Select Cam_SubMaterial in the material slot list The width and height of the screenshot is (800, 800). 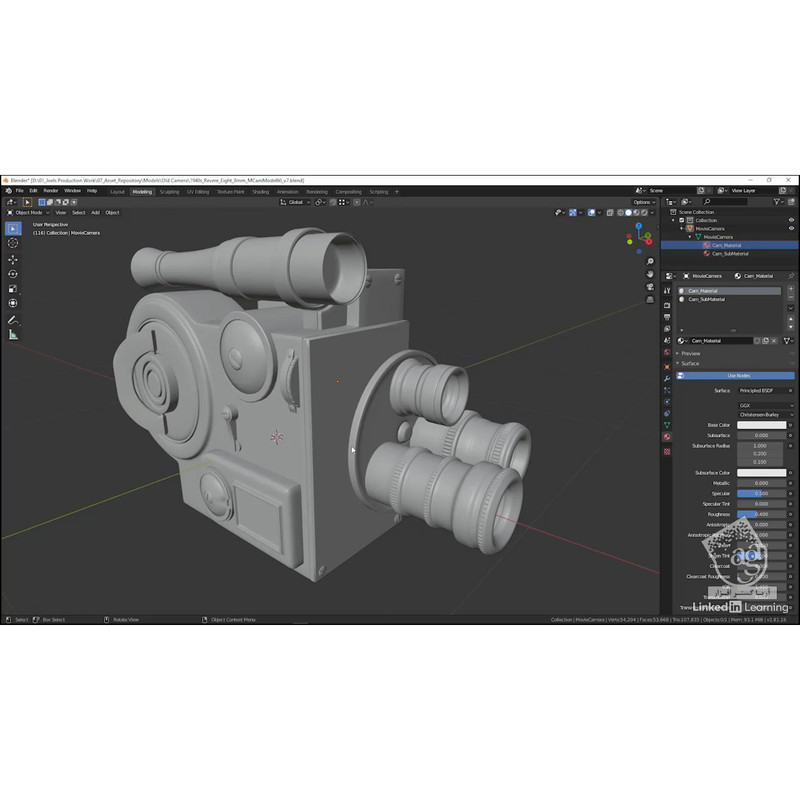(x=707, y=299)
